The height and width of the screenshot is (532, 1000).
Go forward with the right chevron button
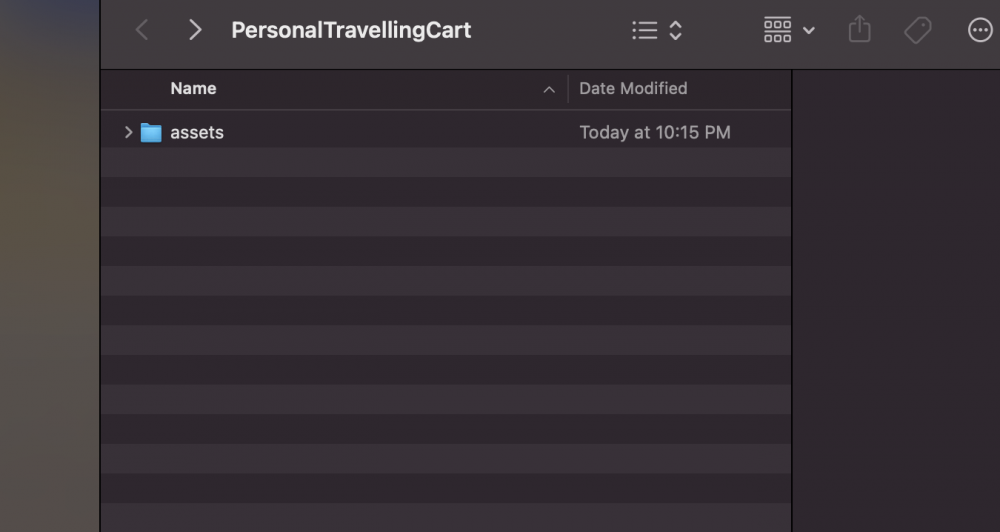(x=195, y=30)
